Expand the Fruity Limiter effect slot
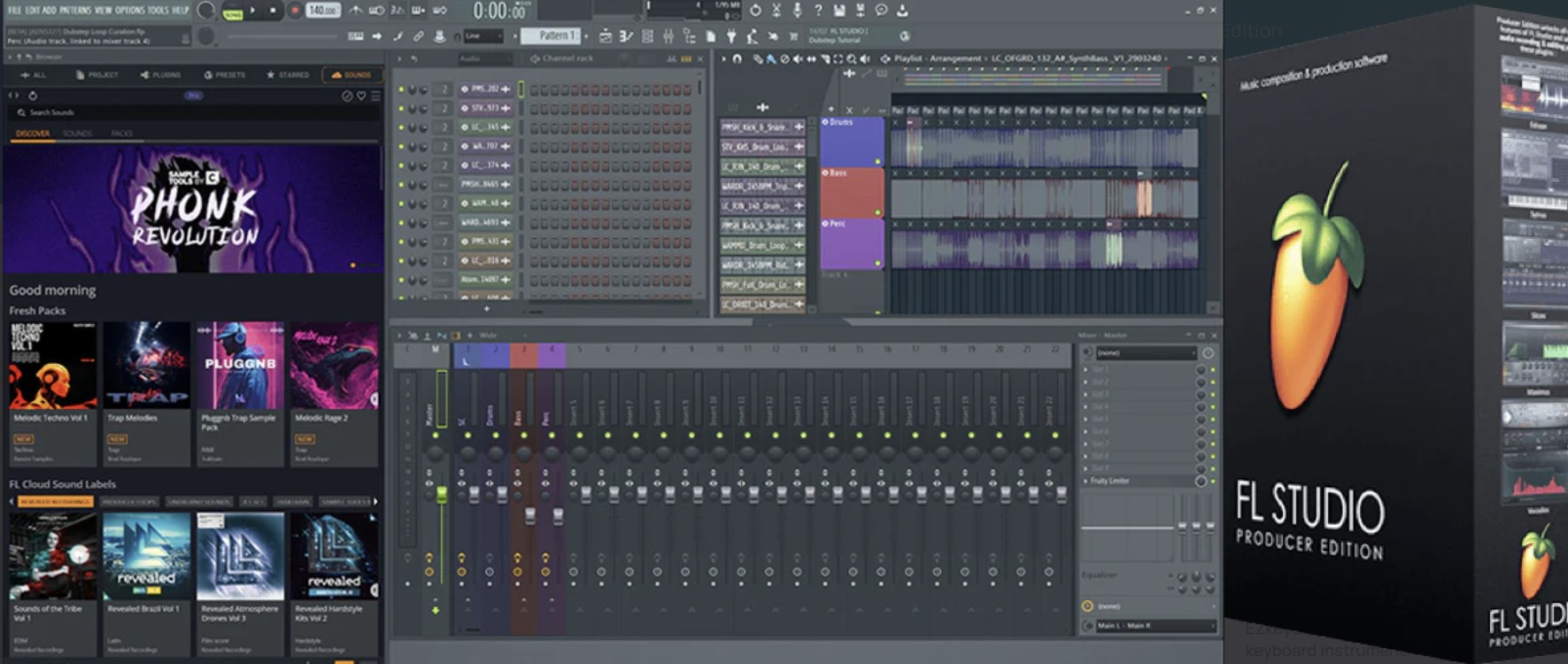 tap(1085, 481)
